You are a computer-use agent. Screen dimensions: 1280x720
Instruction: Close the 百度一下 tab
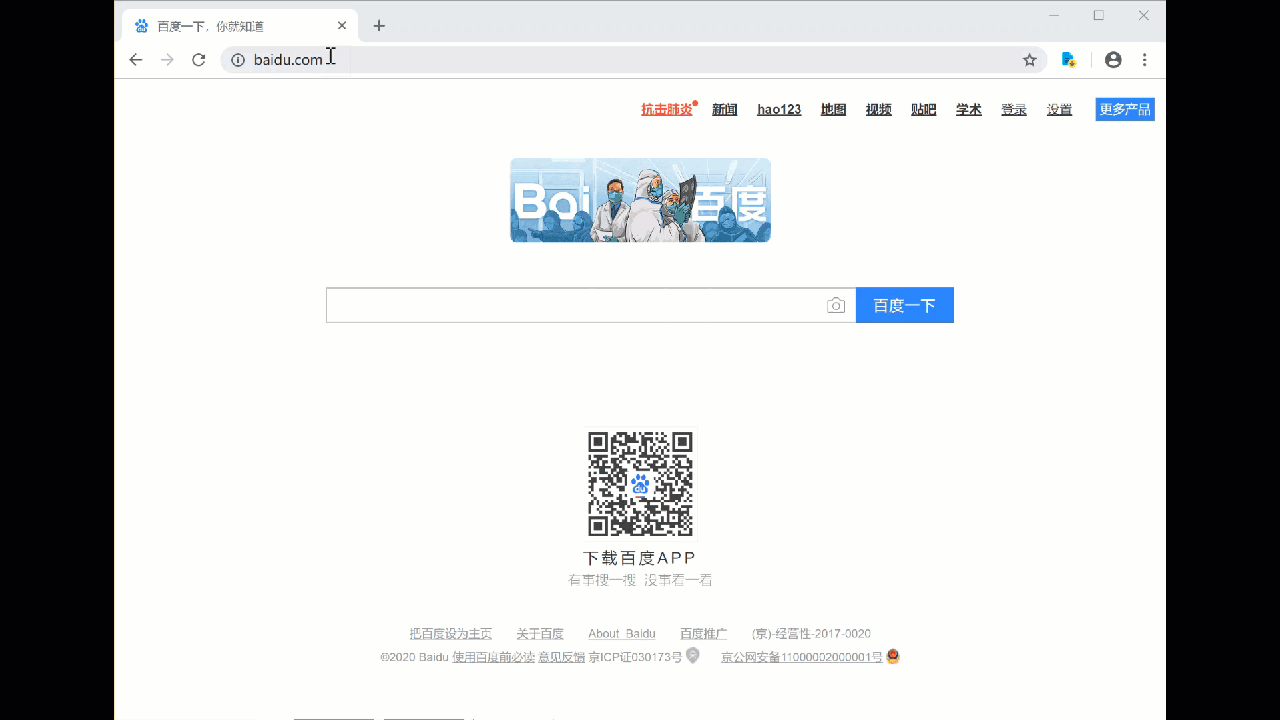[342, 26]
